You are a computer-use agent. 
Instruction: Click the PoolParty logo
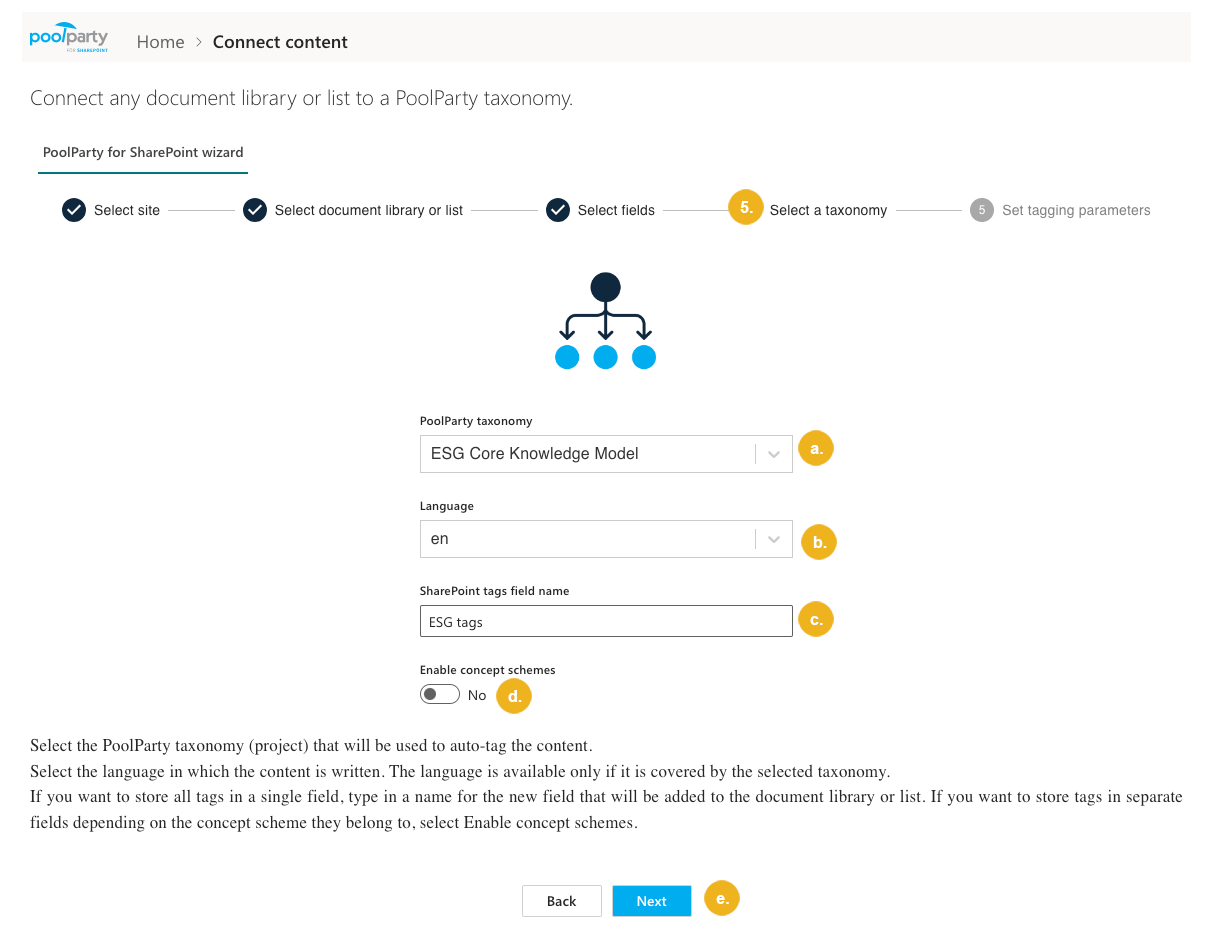[x=69, y=38]
